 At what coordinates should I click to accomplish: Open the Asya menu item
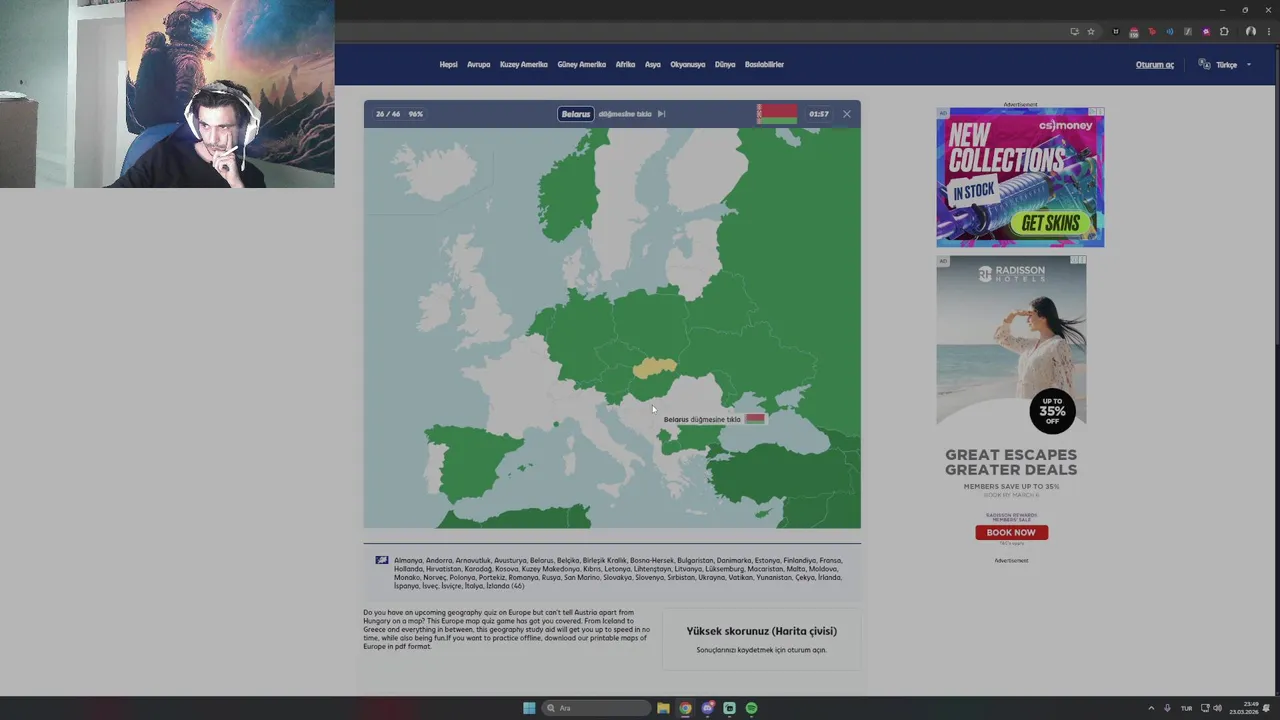pos(653,64)
